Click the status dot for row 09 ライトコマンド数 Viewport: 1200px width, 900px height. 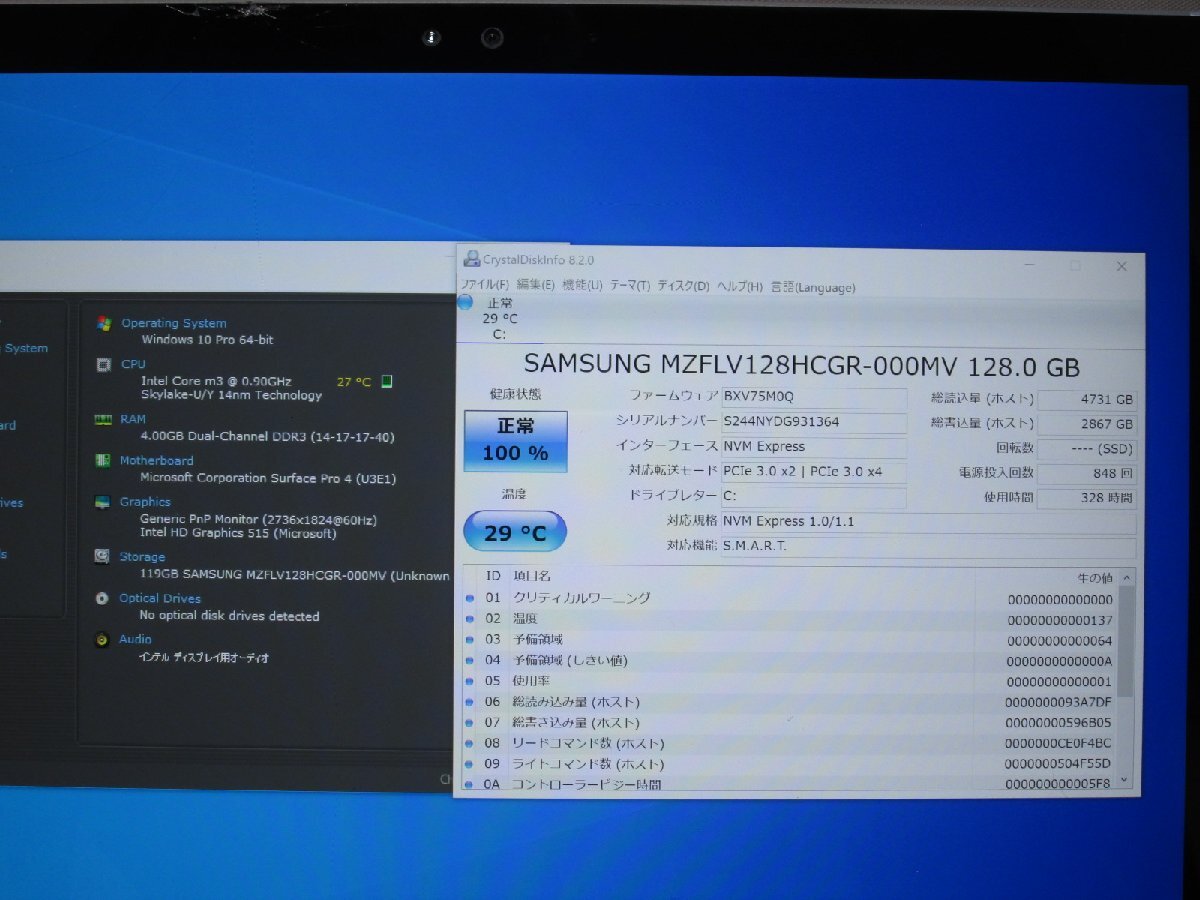(469, 764)
